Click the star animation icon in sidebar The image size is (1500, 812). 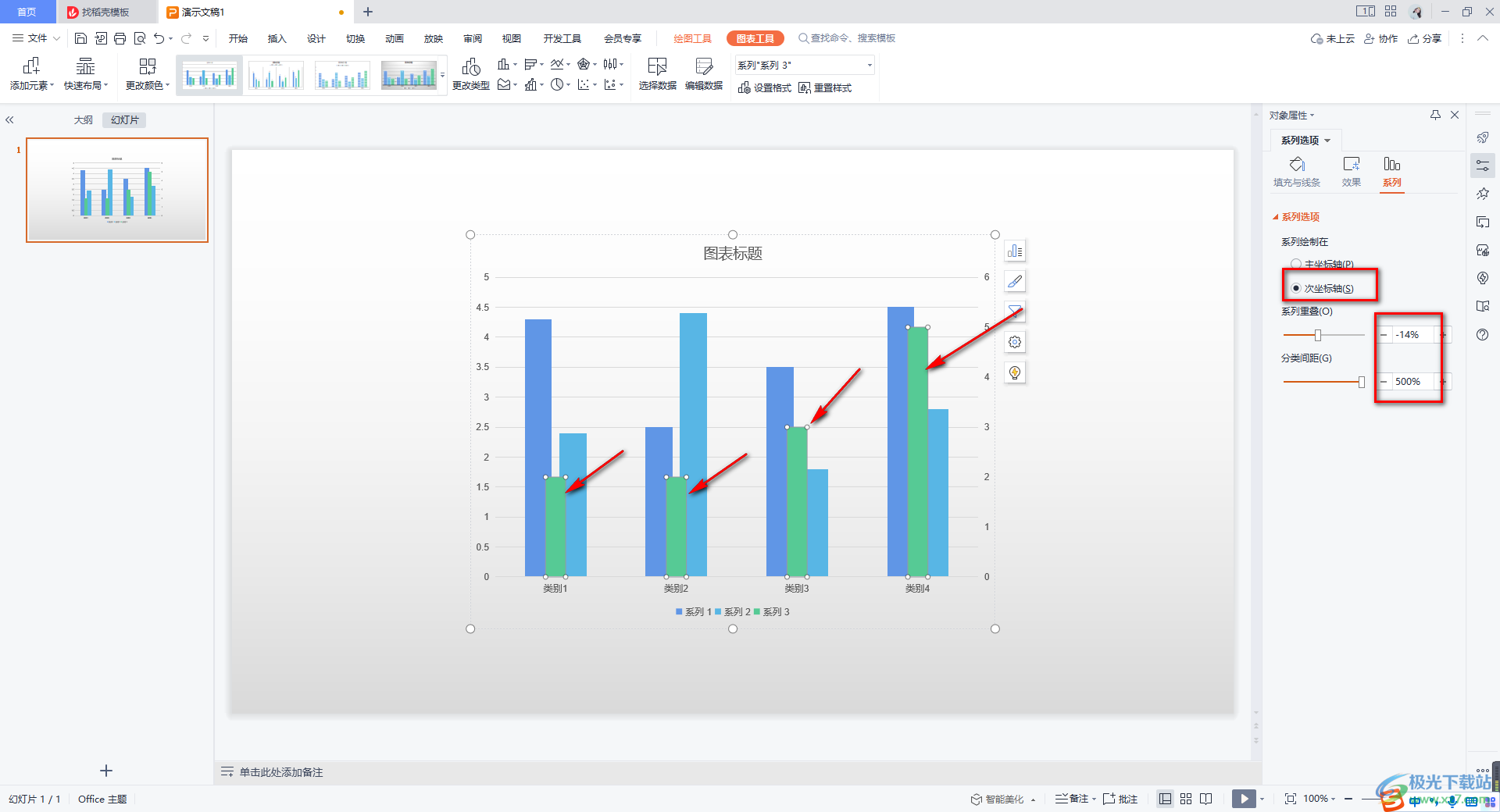coord(1483,194)
